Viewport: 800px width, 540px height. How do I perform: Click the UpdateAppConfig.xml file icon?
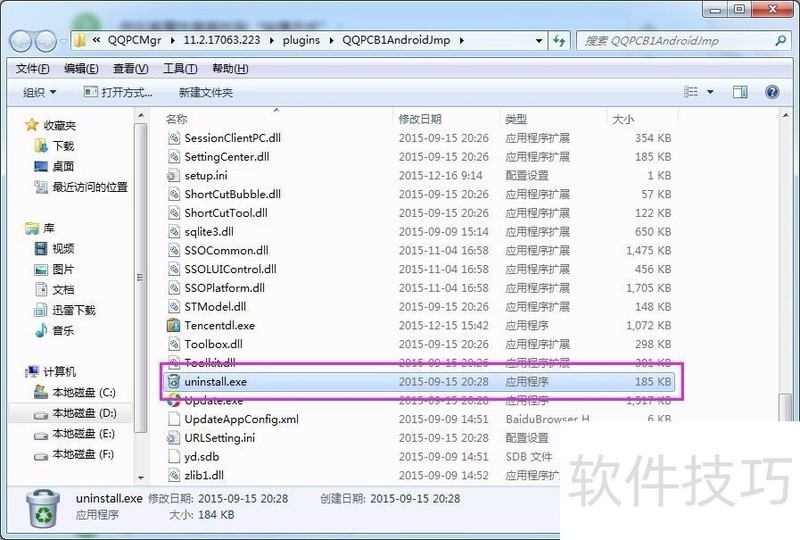click(x=174, y=419)
